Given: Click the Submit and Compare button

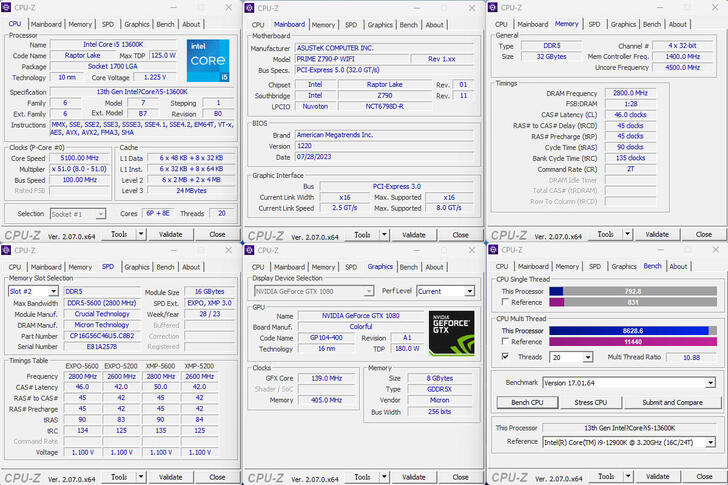Looking at the screenshot, I should click(671, 402).
